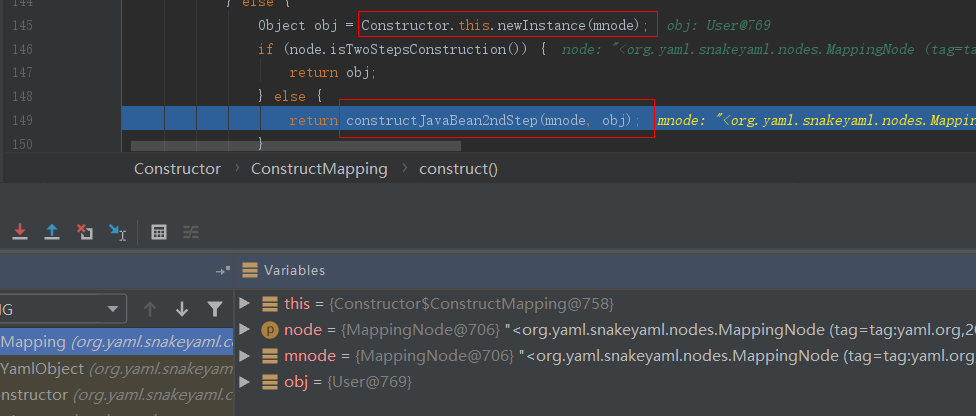976x416 pixels.
Task: Click the restore layout pin icon
Action: [222, 271]
